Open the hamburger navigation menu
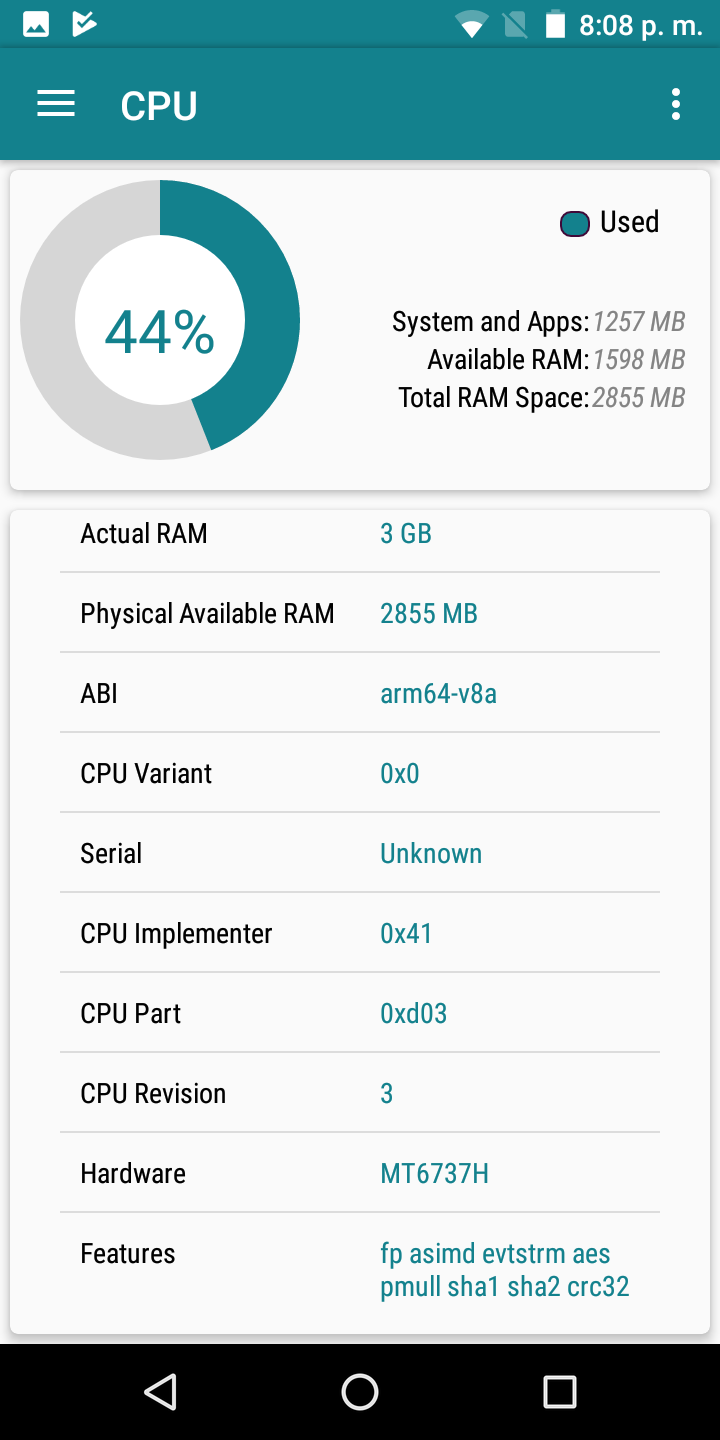The height and width of the screenshot is (1440, 720). [x=56, y=104]
